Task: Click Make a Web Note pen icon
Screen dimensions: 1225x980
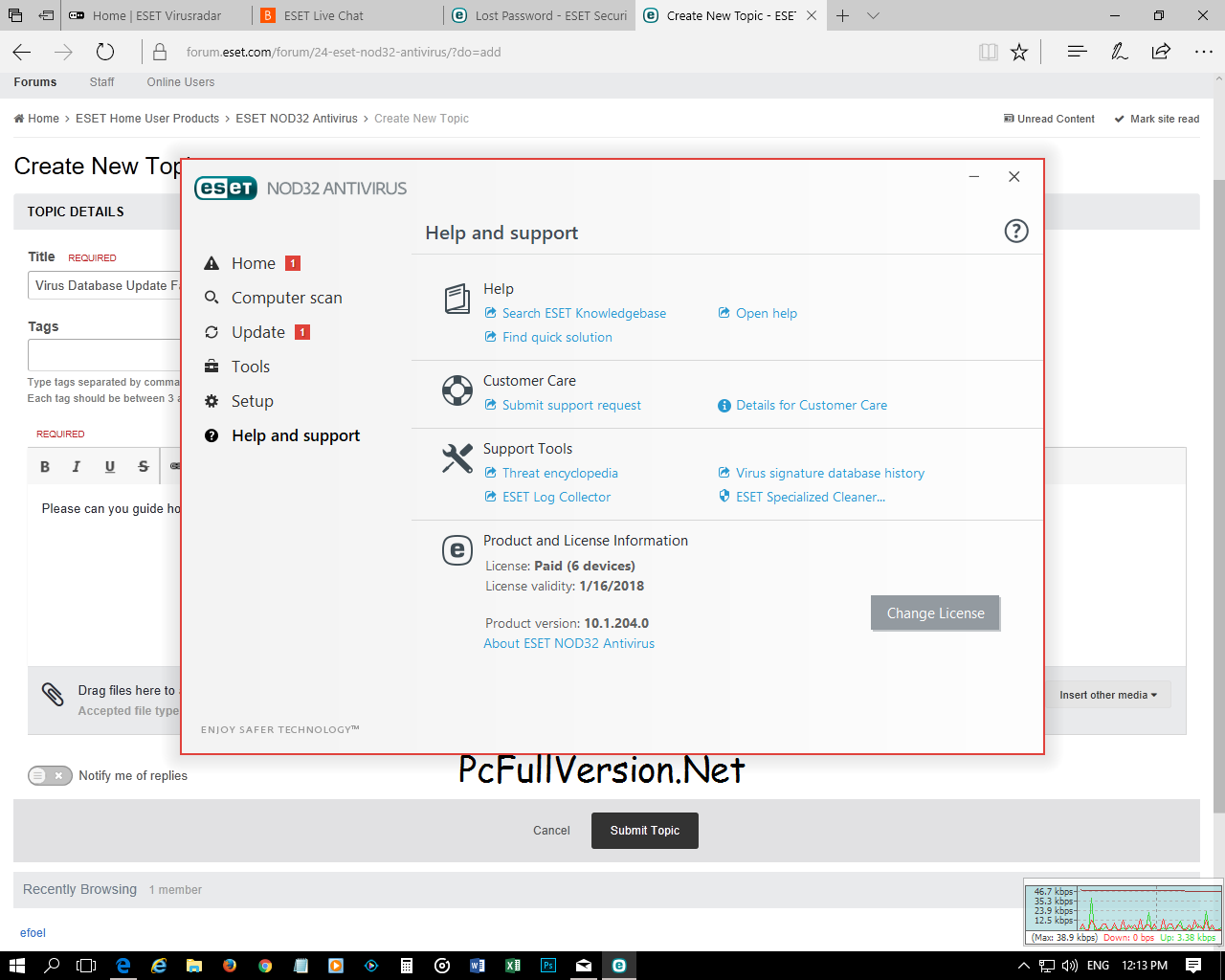Action: [x=1119, y=52]
